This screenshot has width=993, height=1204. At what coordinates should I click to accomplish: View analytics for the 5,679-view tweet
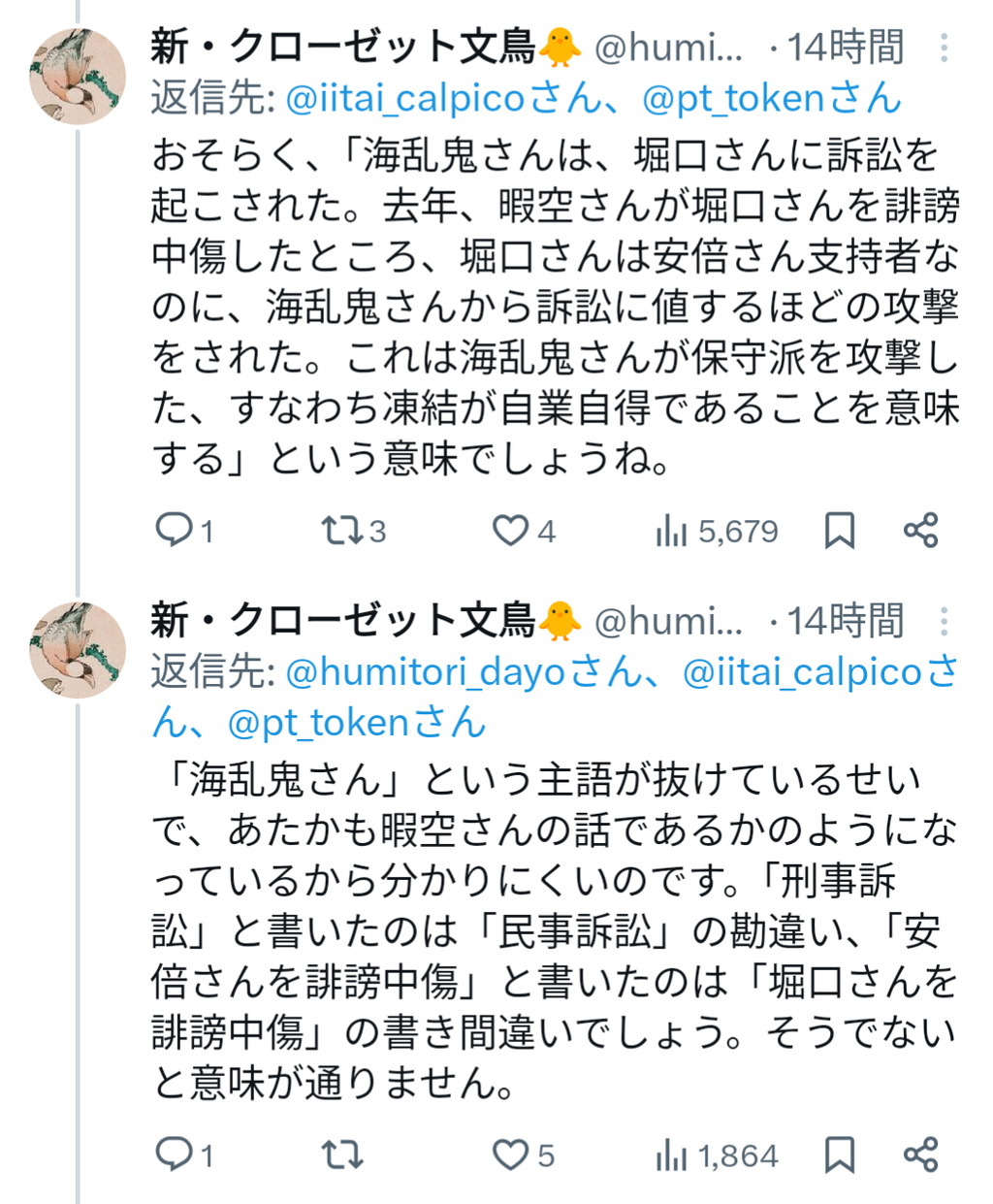(671, 531)
